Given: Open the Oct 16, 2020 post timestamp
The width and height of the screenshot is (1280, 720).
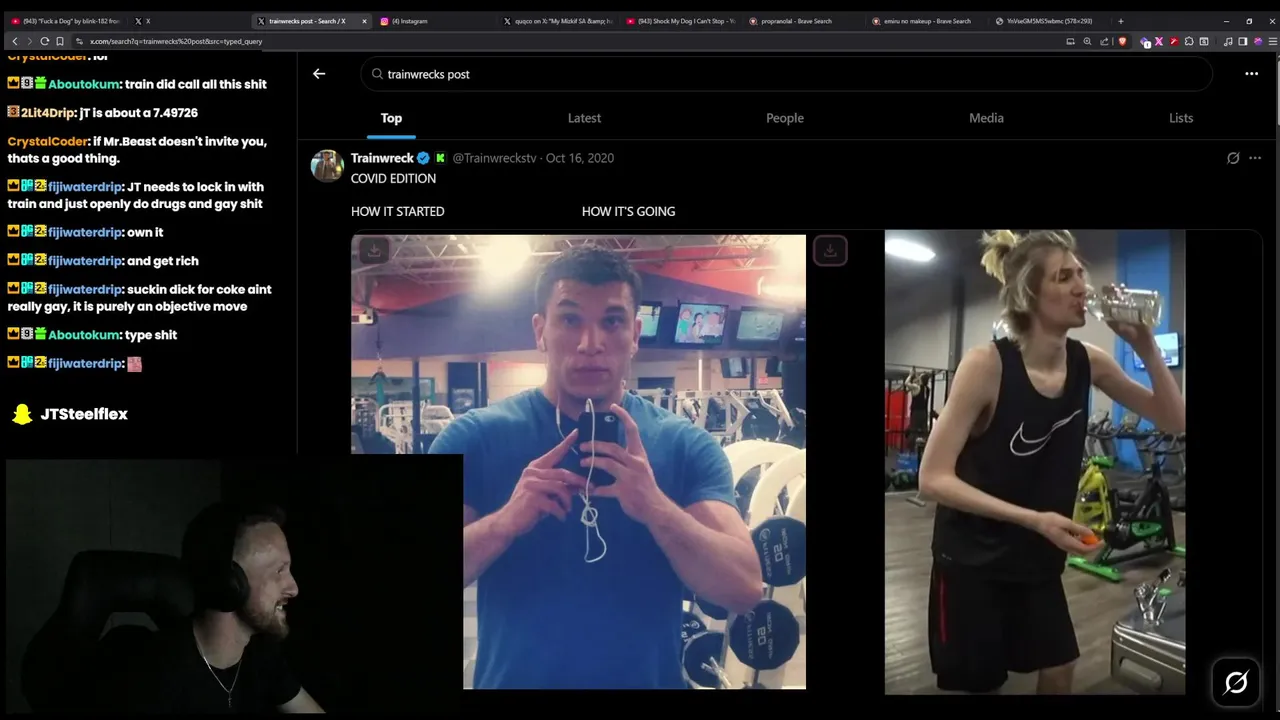Looking at the screenshot, I should pos(580,158).
